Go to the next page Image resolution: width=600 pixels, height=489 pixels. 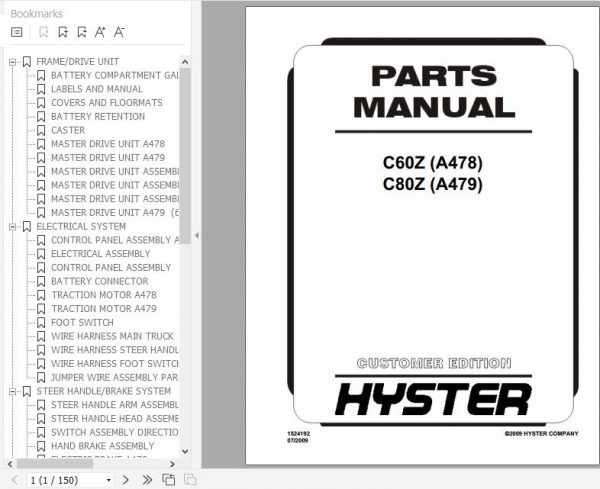point(126,480)
